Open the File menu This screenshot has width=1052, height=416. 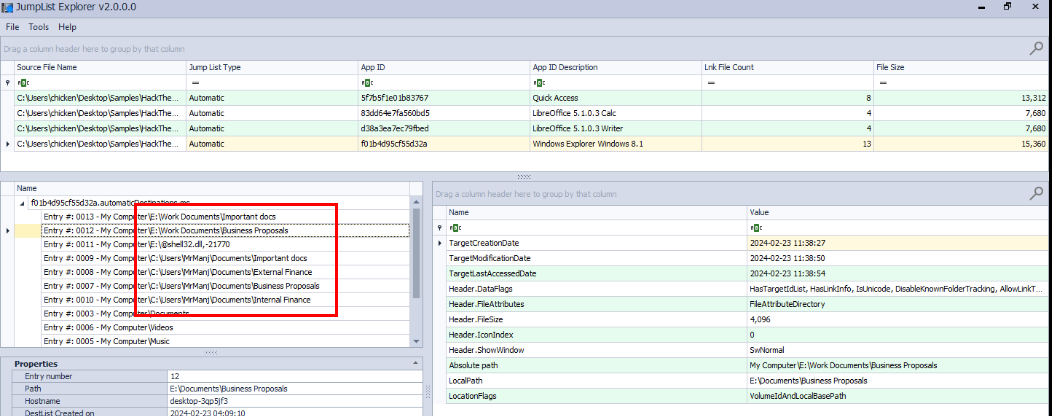click(13, 27)
